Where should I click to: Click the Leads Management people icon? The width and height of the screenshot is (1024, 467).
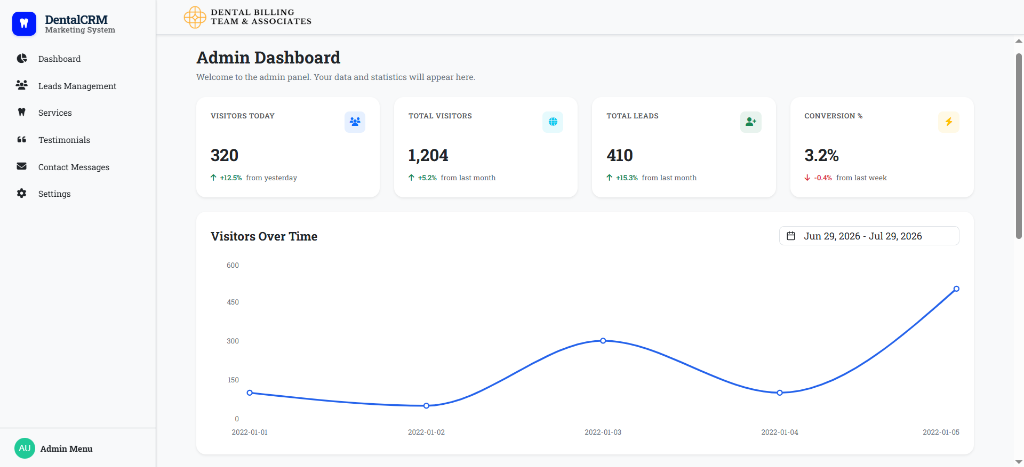tap(22, 86)
